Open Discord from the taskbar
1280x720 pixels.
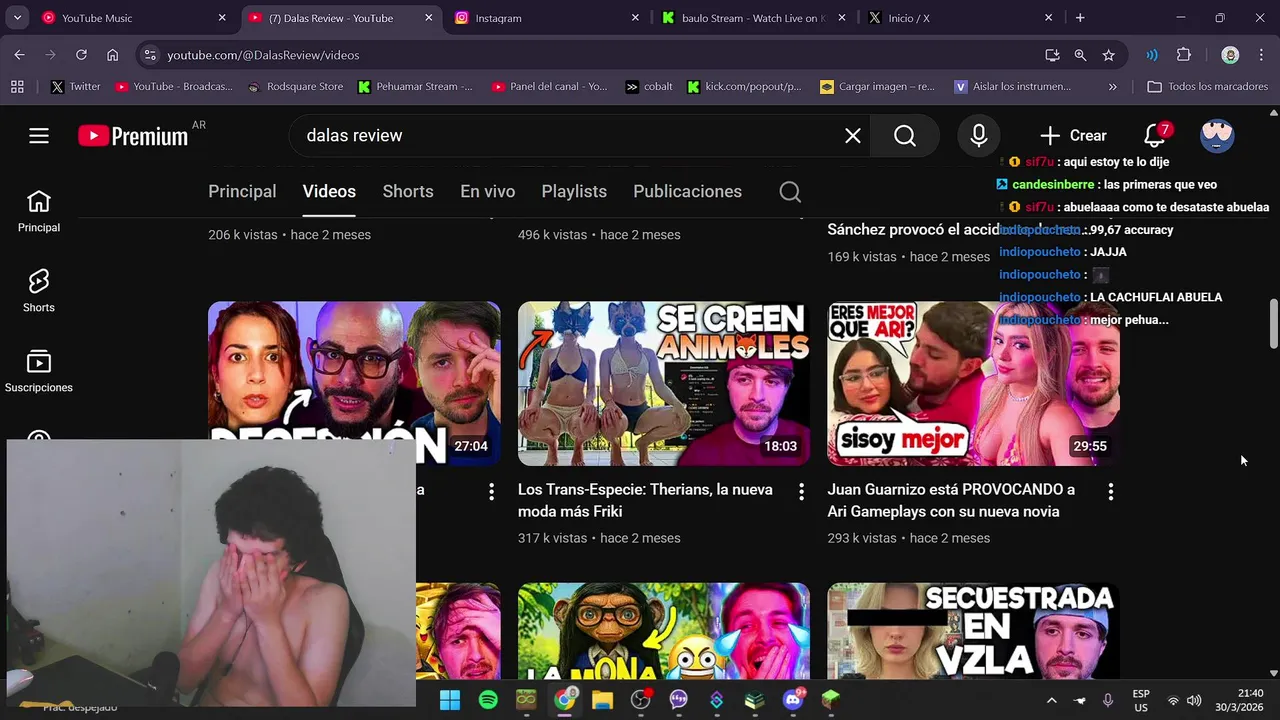coord(794,700)
